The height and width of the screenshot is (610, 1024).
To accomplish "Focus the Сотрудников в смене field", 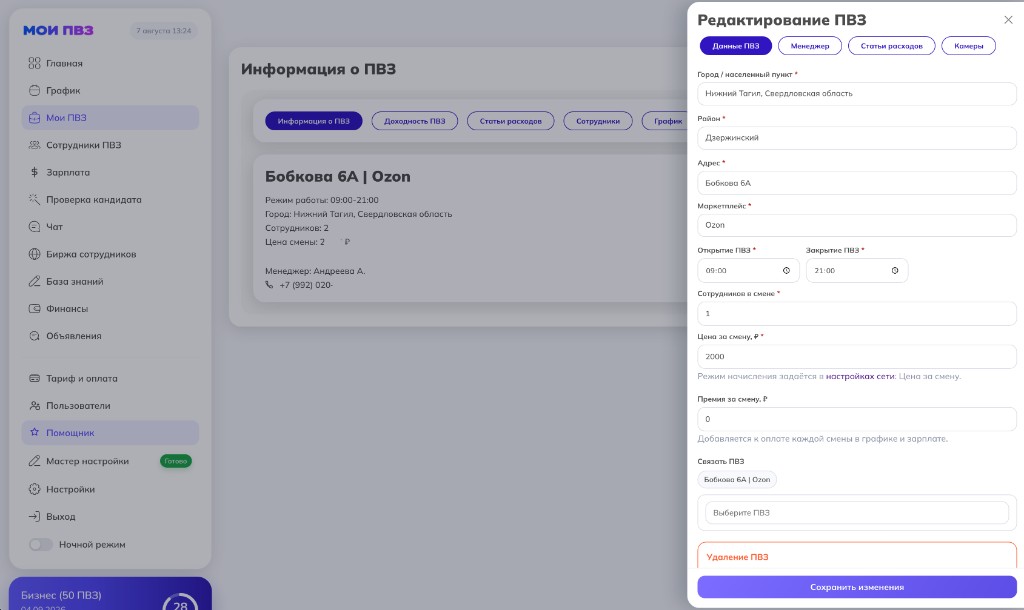I will [857, 313].
